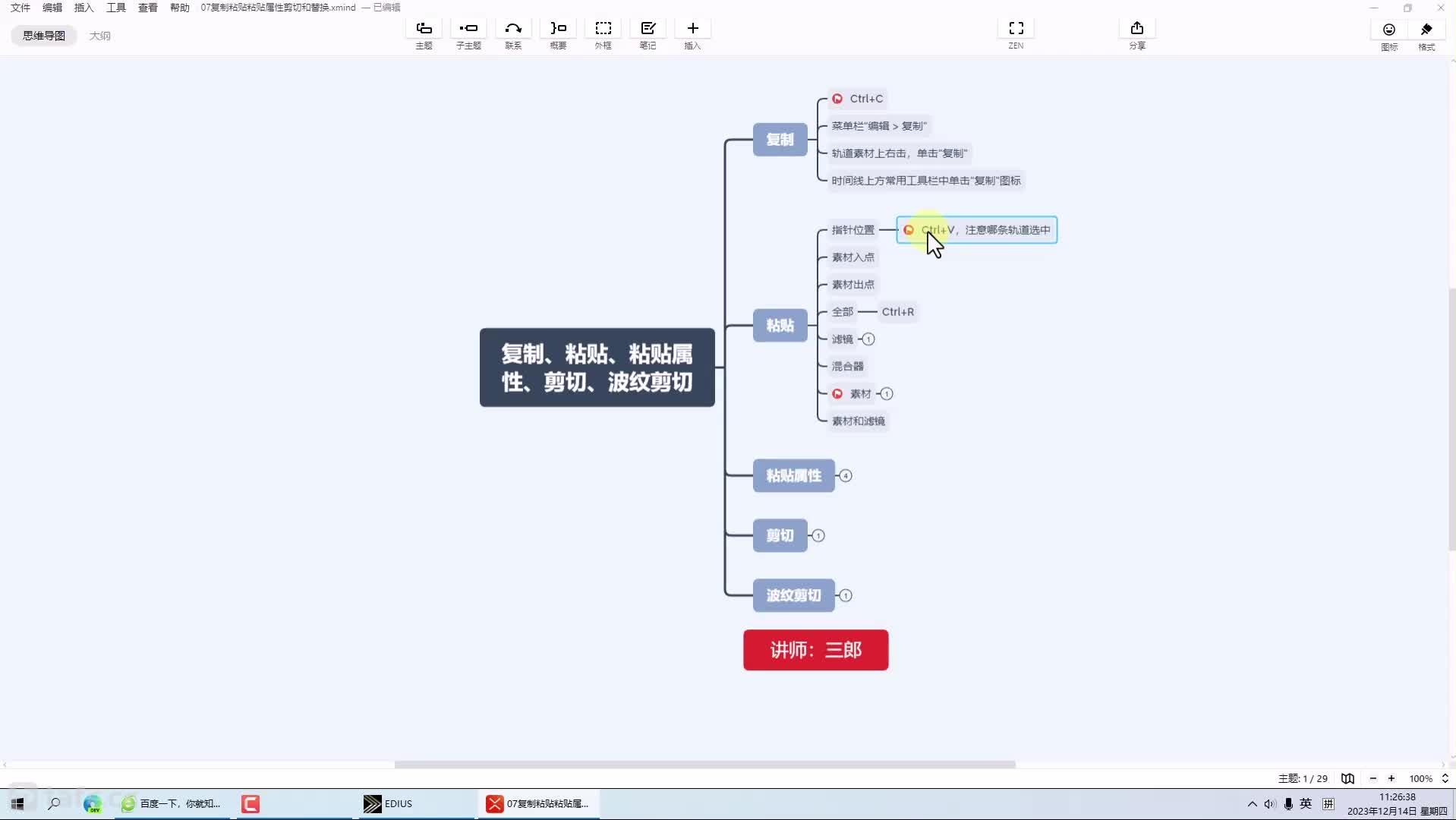Select the 混合器 subtopic
Image resolution: width=1456 pixels, height=820 pixels.
[847, 367]
